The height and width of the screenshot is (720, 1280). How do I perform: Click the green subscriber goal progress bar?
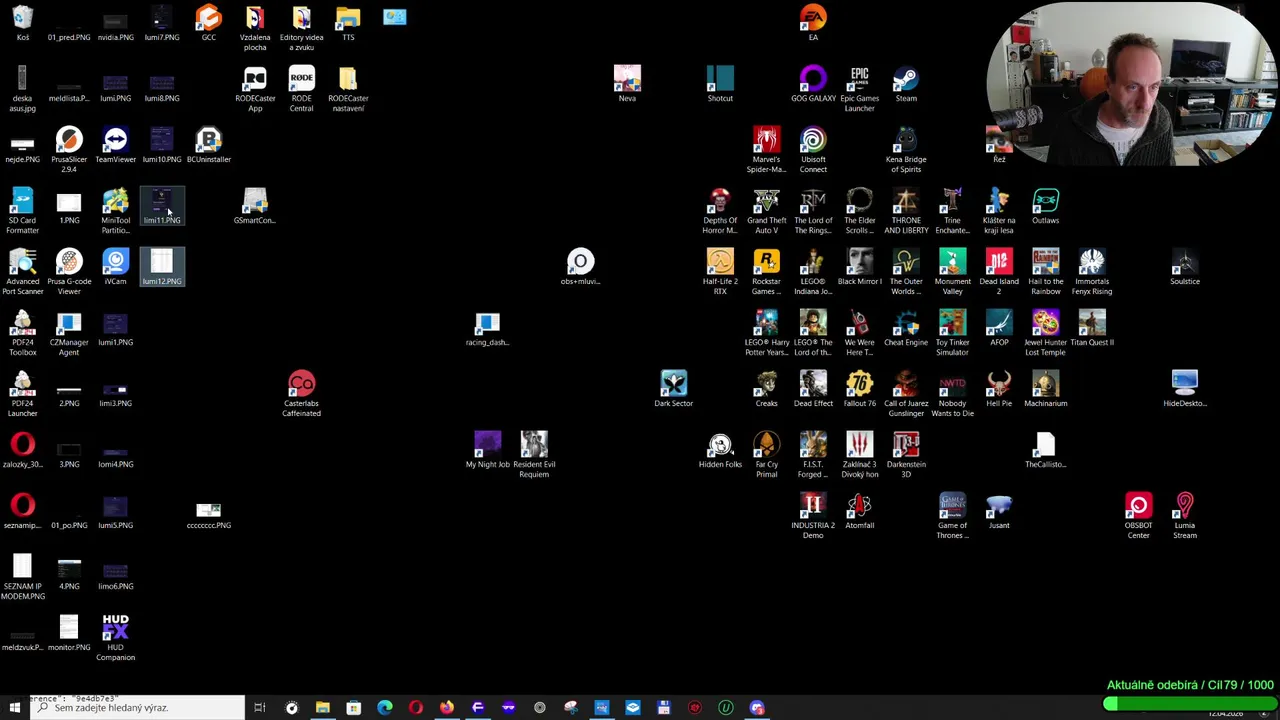(x=1189, y=704)
